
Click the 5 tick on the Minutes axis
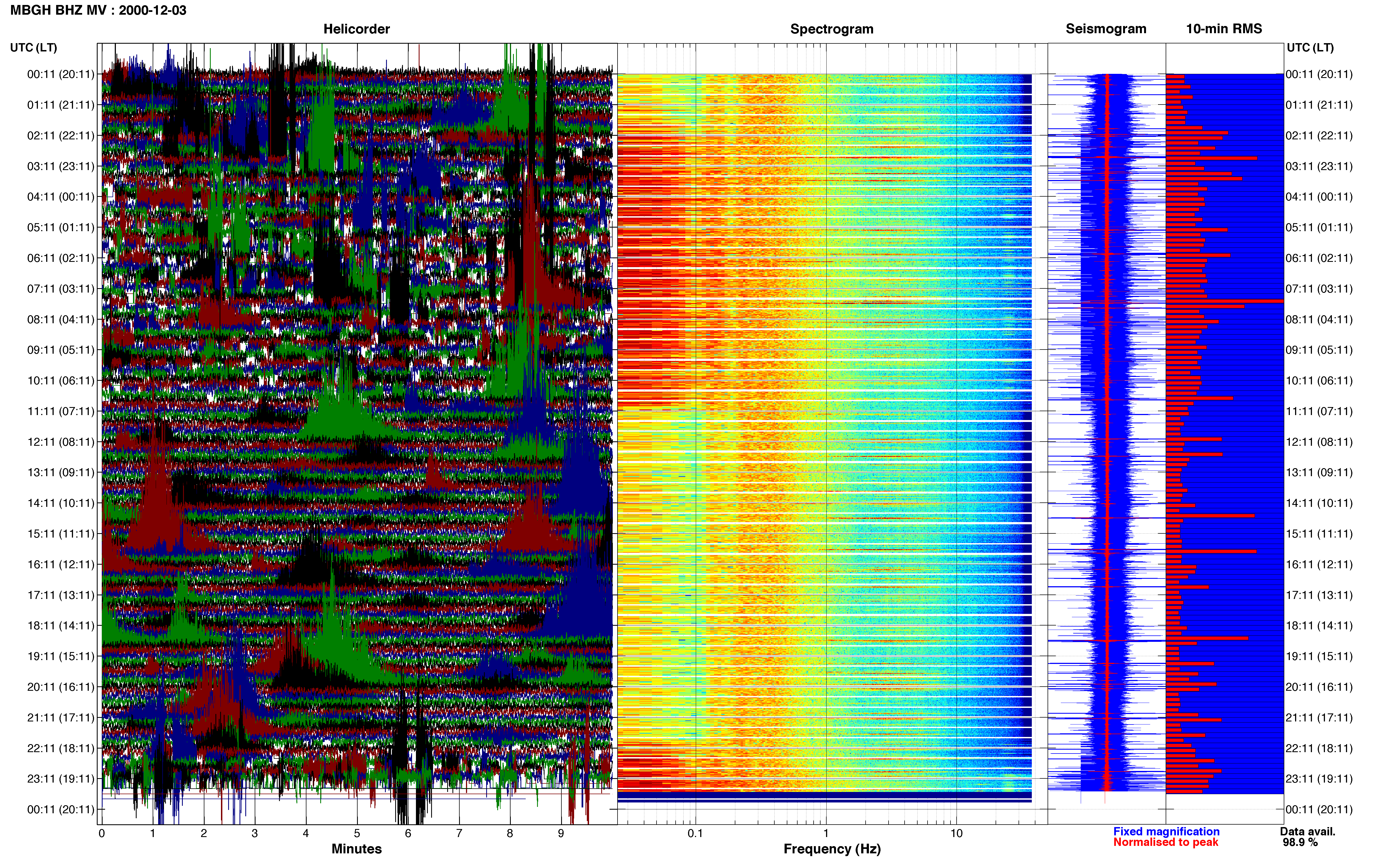[357, 833]
